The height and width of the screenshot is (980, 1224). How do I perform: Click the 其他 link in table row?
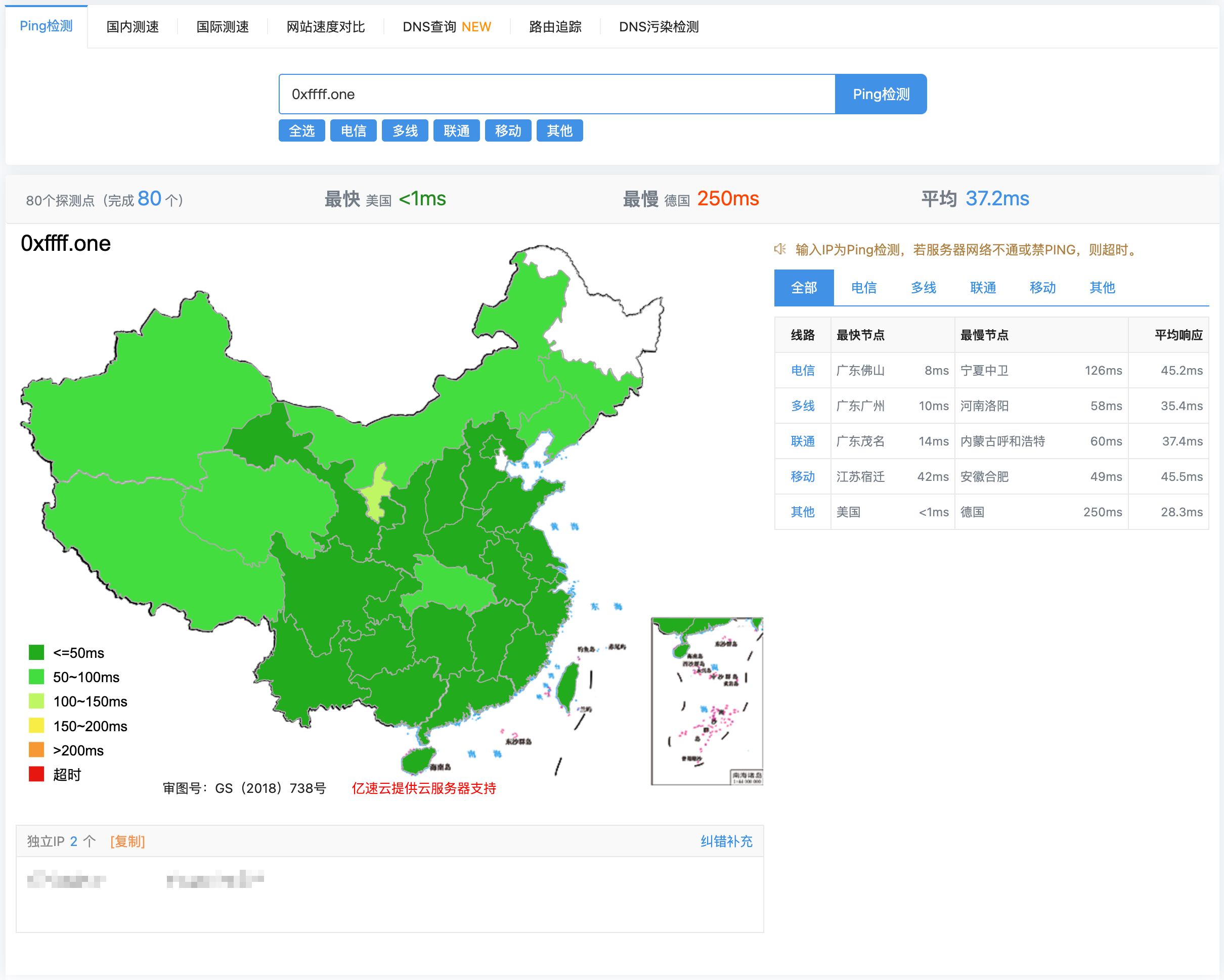[x=803, y=512]
